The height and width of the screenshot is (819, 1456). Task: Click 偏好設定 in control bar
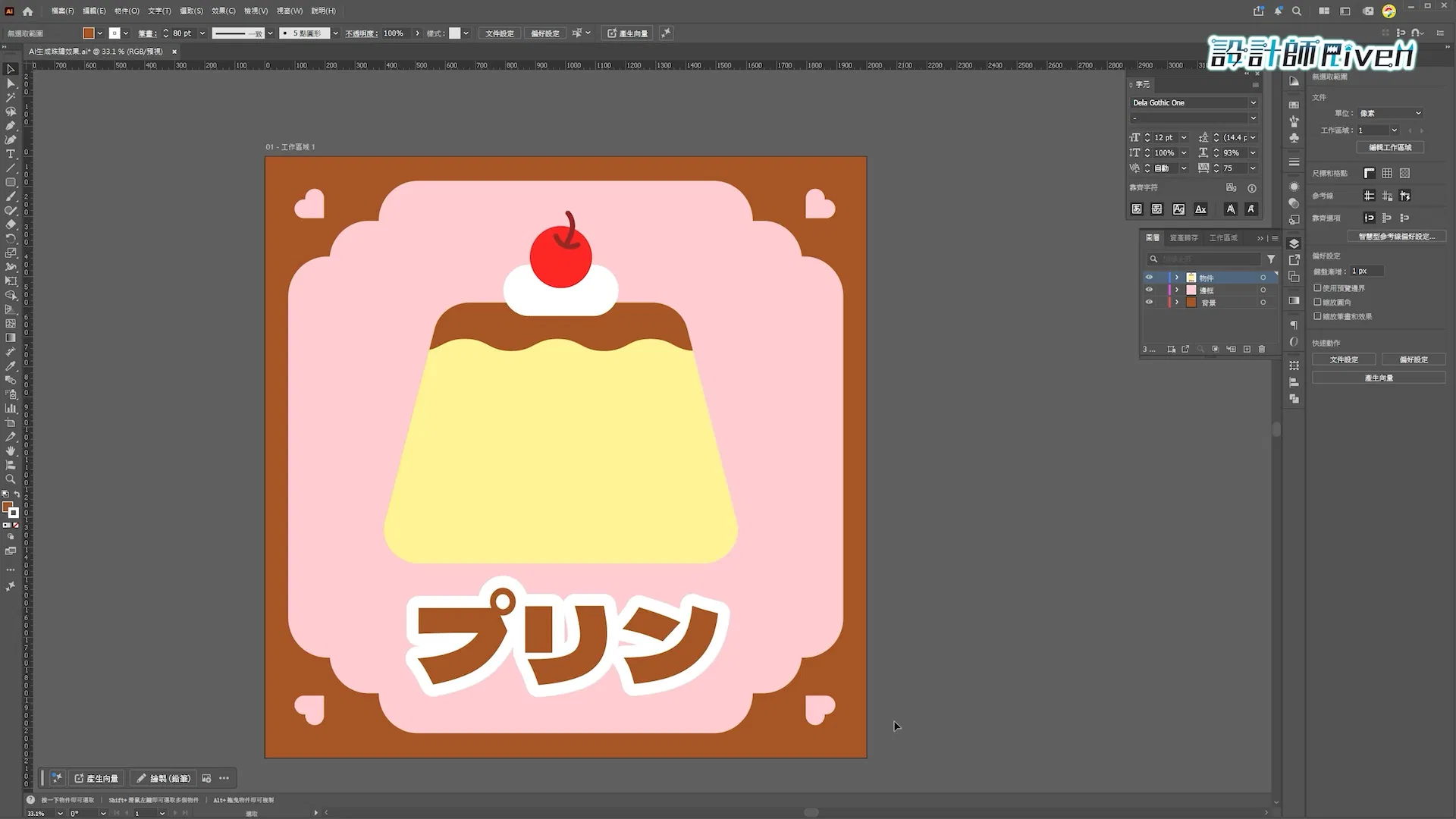tap(545, 33)
